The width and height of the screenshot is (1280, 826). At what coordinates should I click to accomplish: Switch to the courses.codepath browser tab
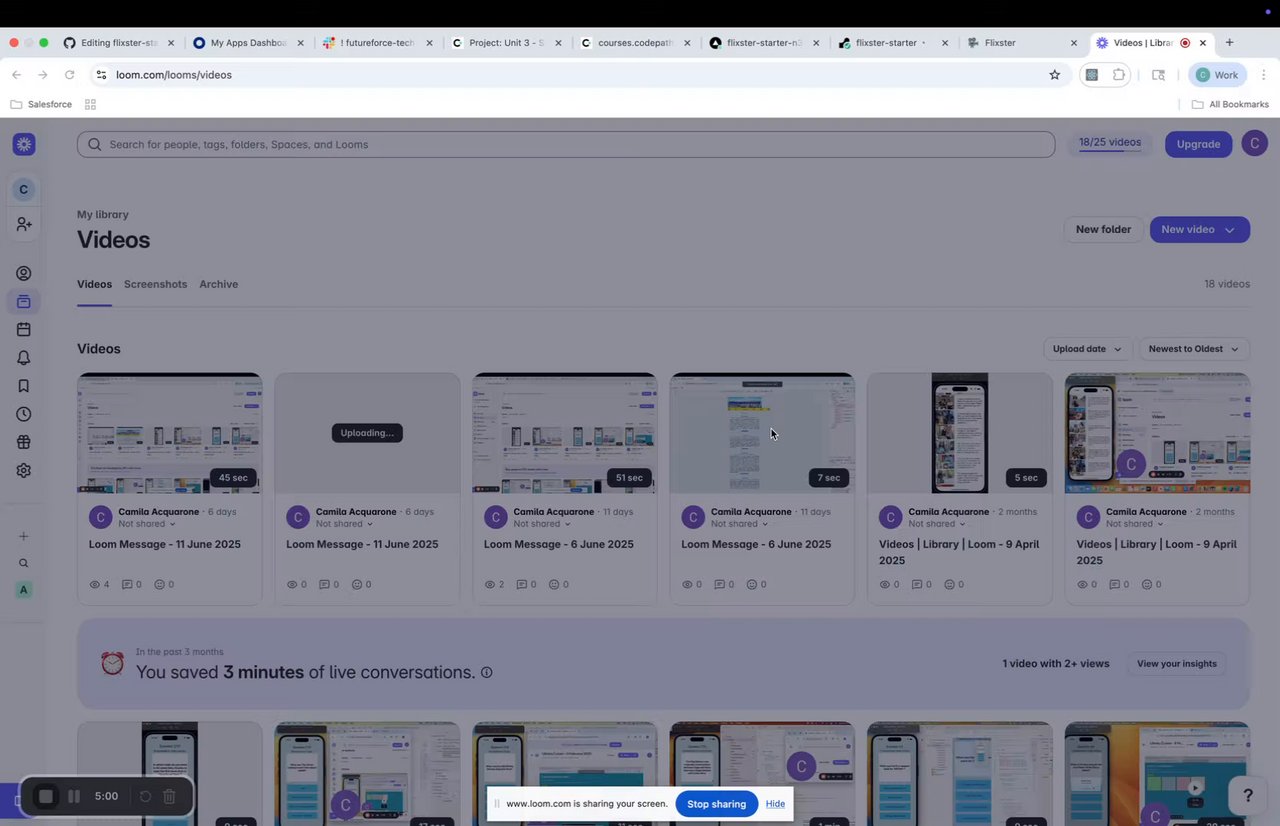coord(634,43)
